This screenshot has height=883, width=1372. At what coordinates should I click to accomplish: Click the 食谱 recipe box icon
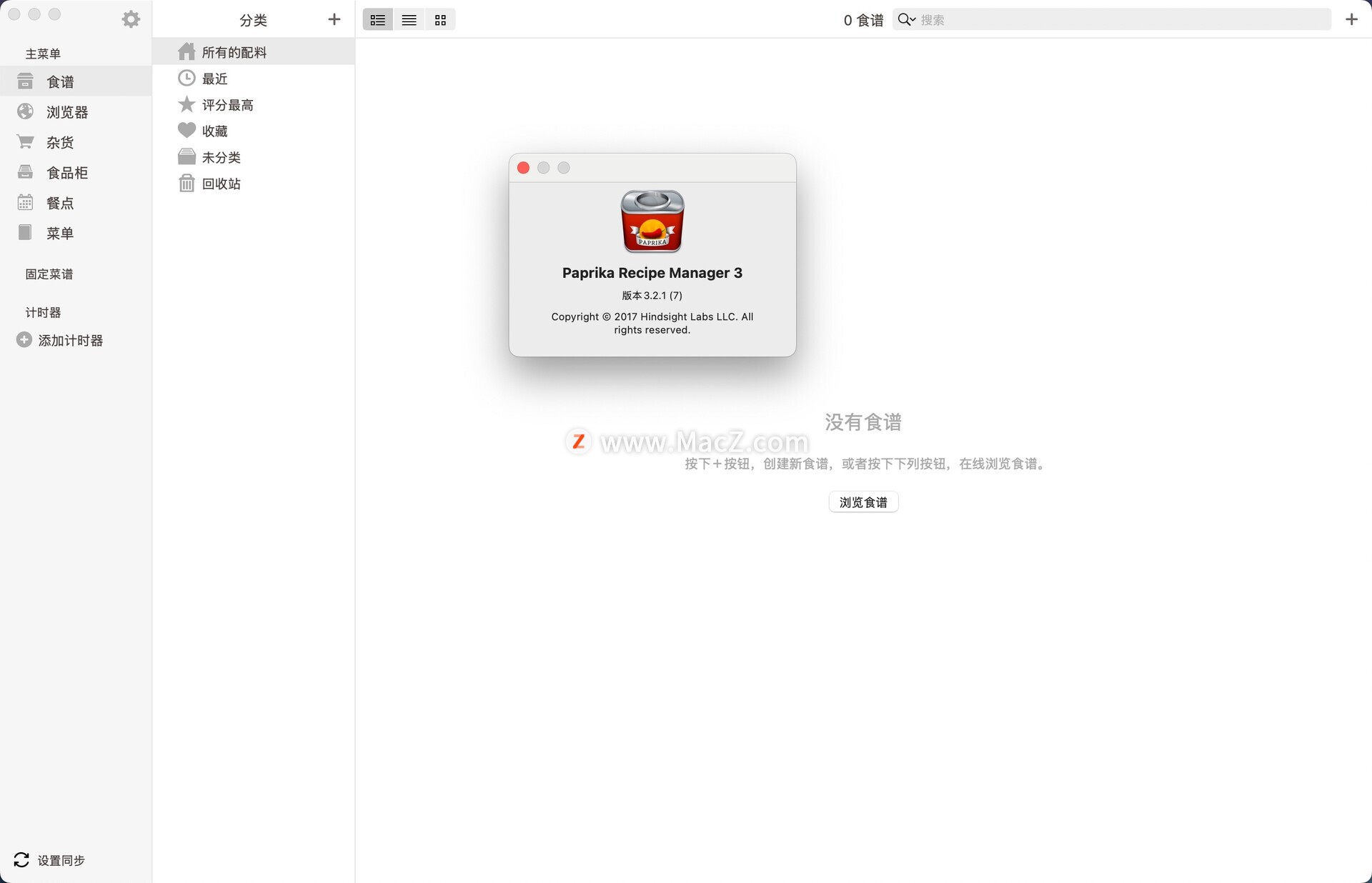pos(25,81)
